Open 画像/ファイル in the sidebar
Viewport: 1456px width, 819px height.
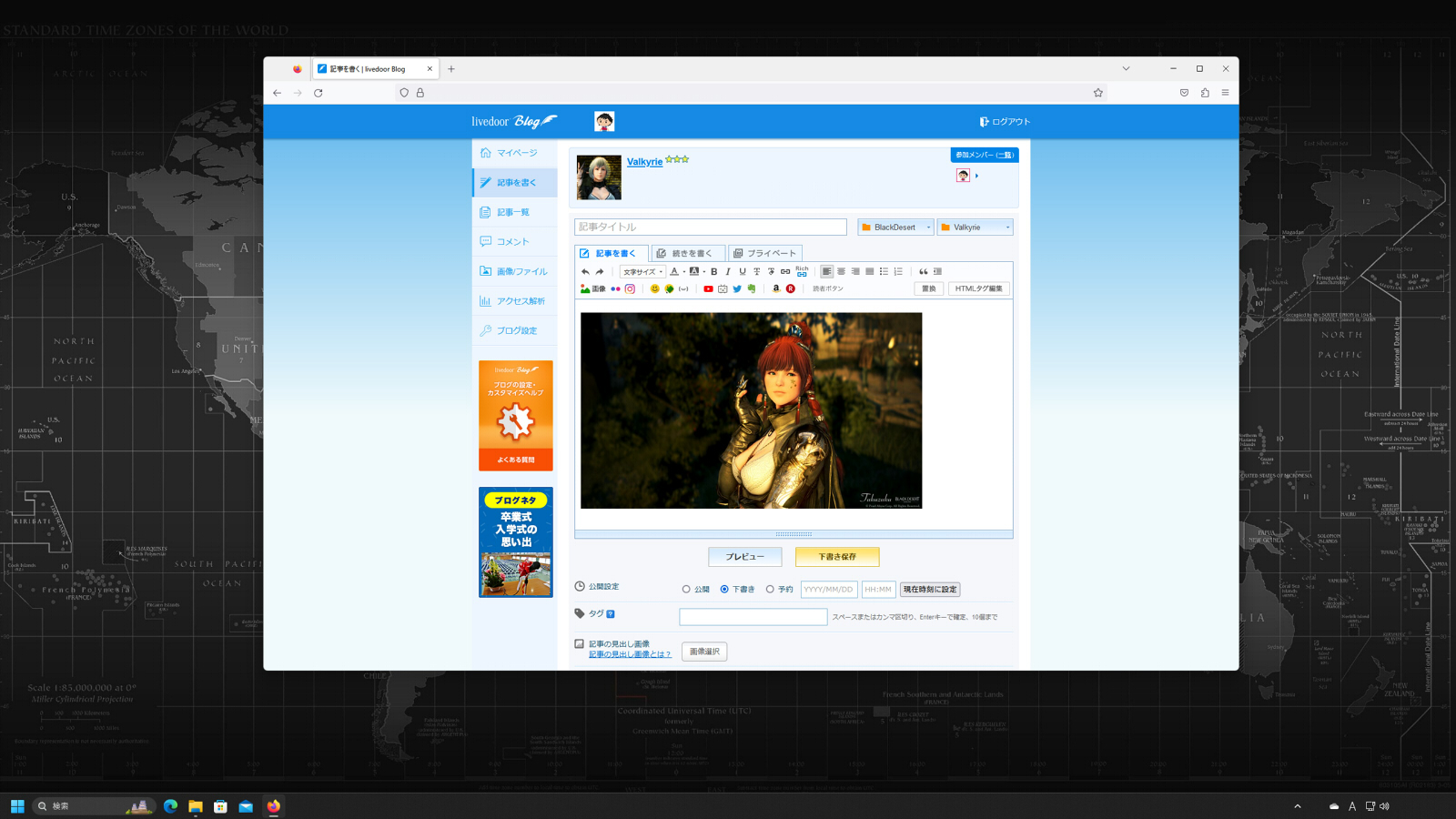click(x=515, y=271)
